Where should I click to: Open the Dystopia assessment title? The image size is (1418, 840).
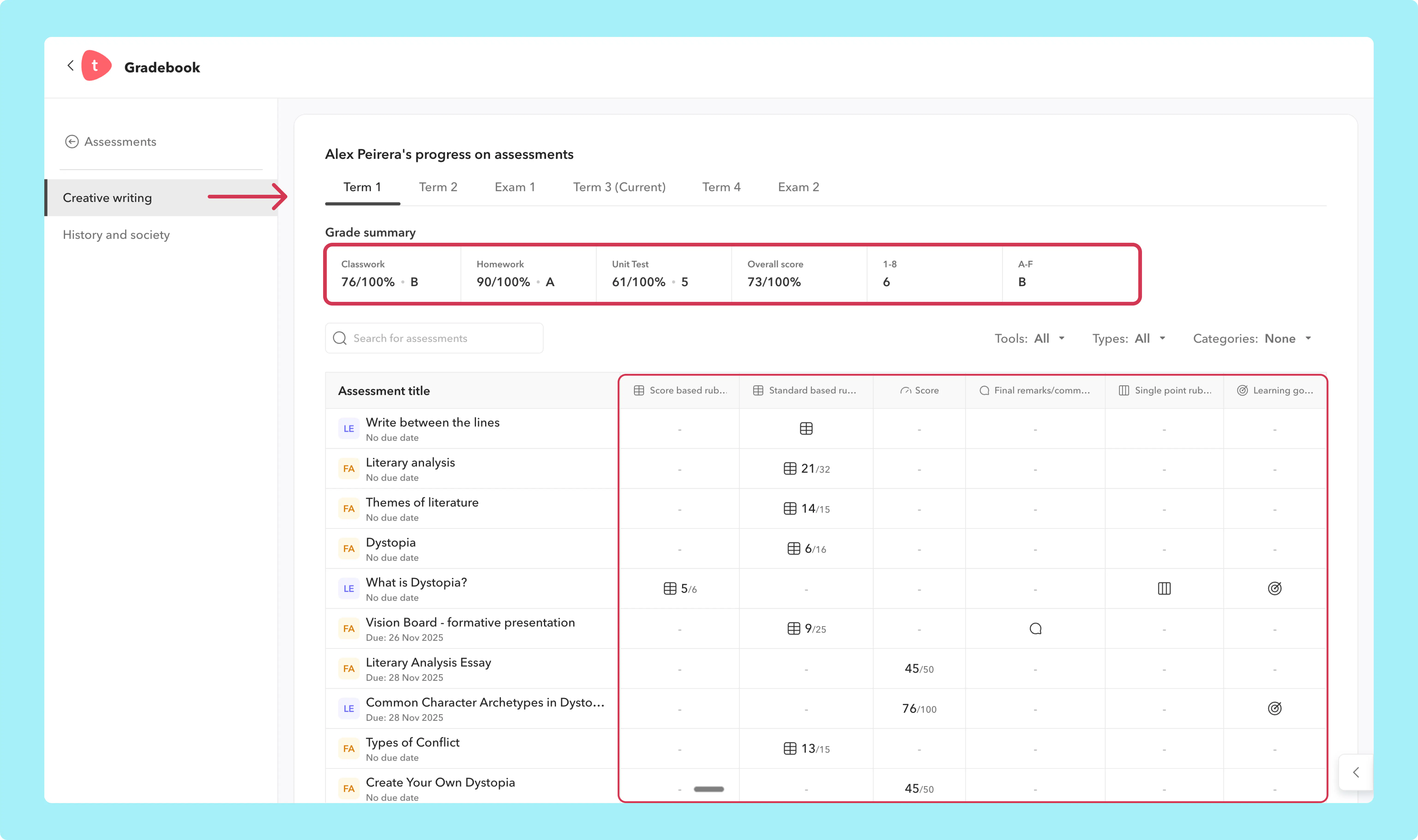[x=391, y=542]
